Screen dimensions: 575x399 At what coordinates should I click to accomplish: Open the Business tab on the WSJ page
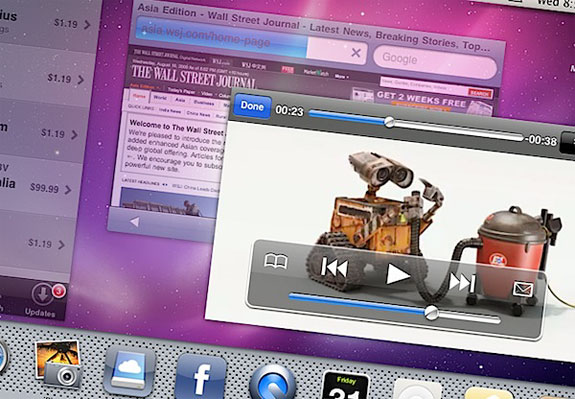[204, 103]
